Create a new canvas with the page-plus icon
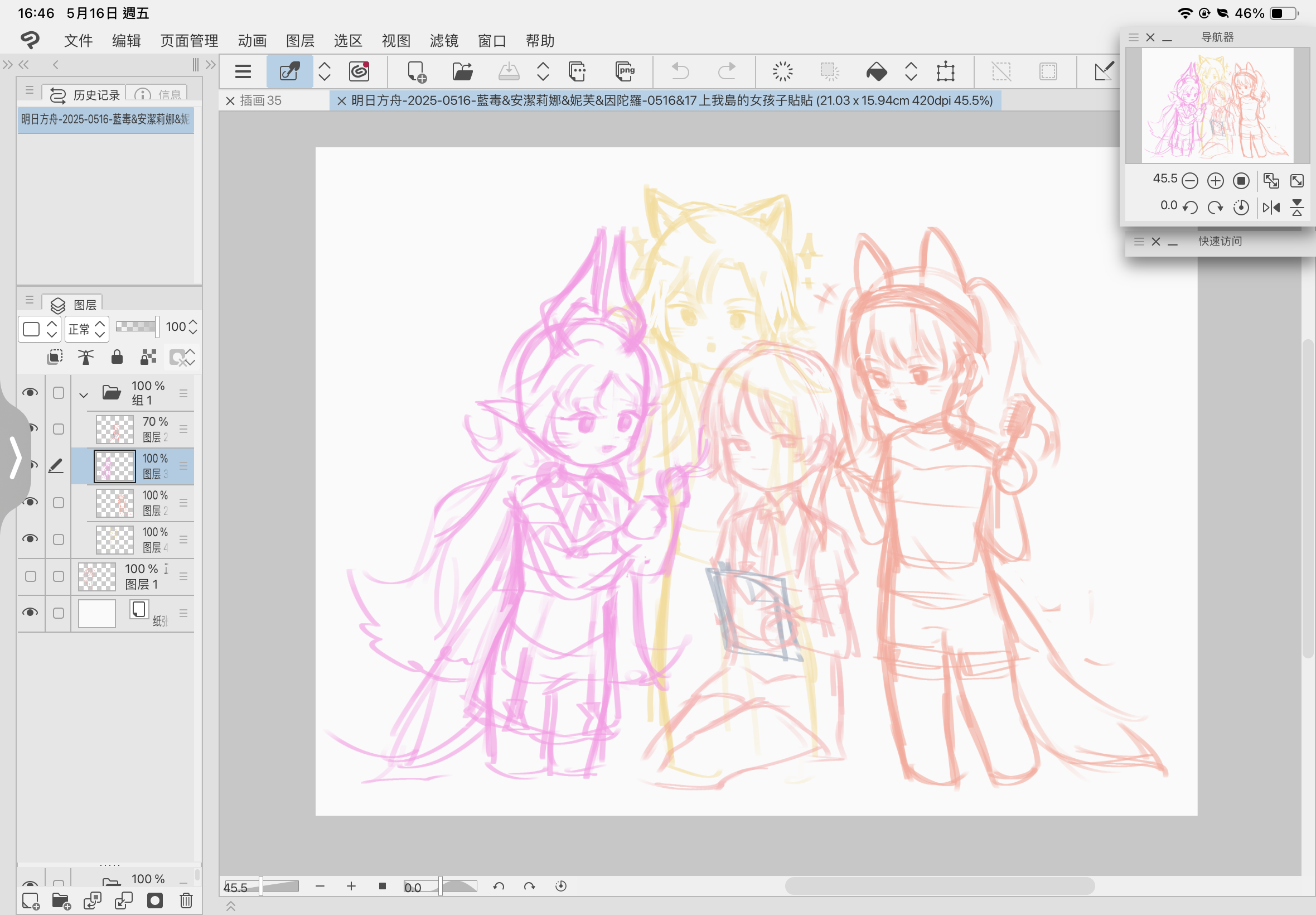Screen dimensions: 1316x915 pyautogui.click(x=417, y=71)
